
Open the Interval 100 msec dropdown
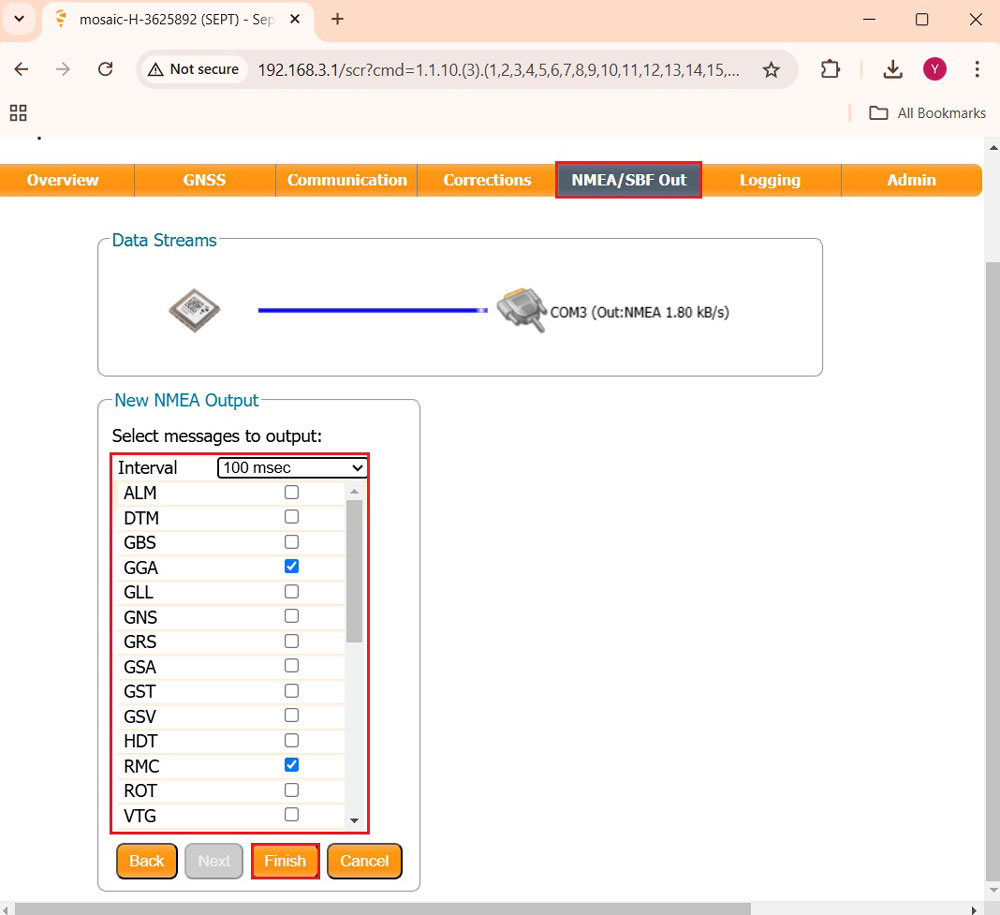pyautogui.click(x=293, y=467)
